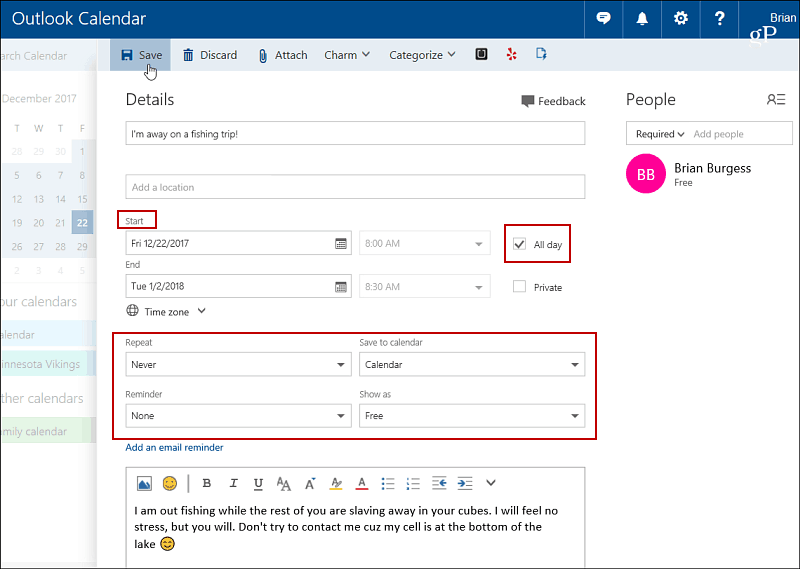The height and width of the screenshot is (569, 800).
Task: Click the grow font icon
Action: 310,483
